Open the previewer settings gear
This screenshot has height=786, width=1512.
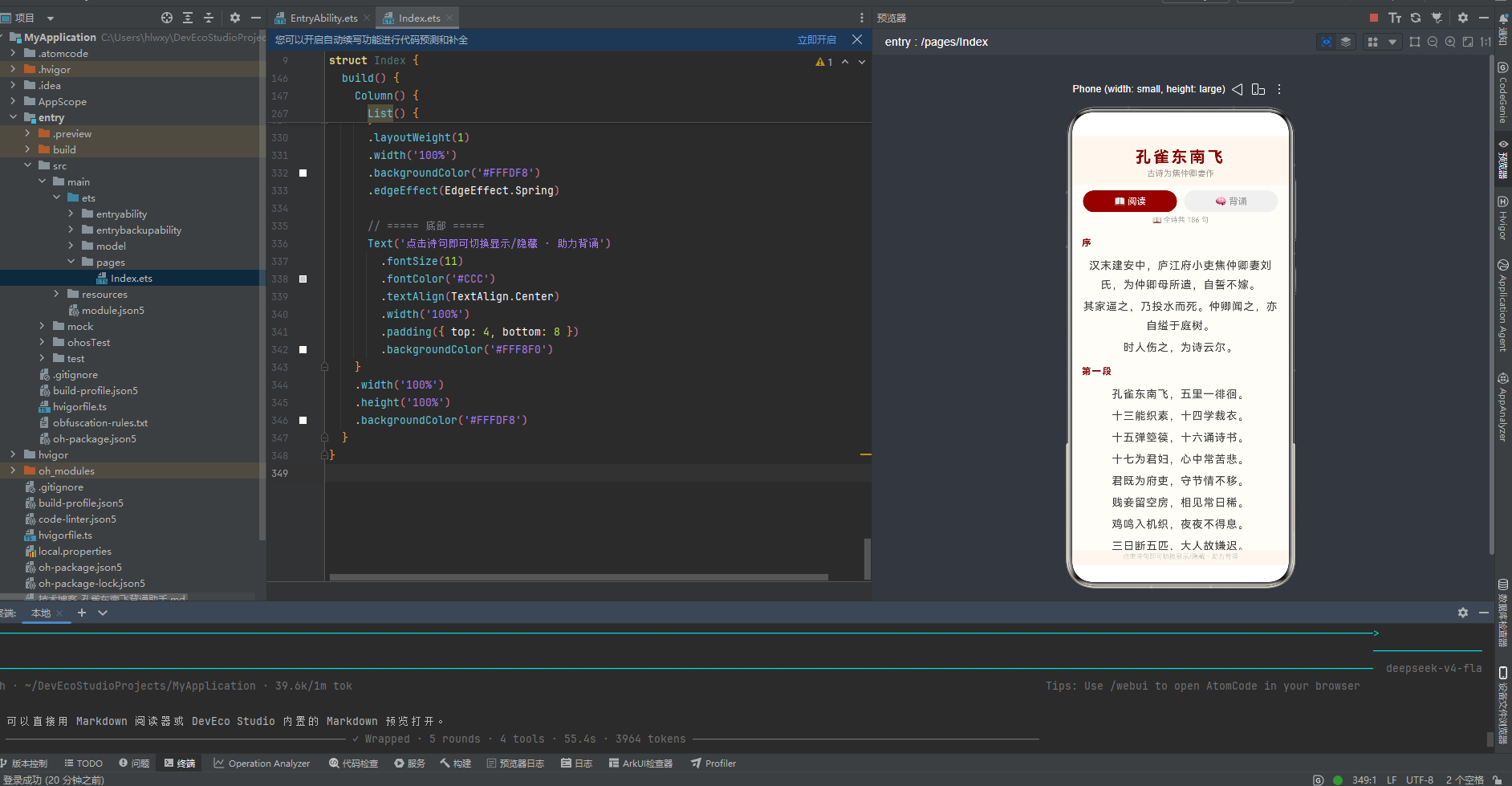click(1463, 18)
